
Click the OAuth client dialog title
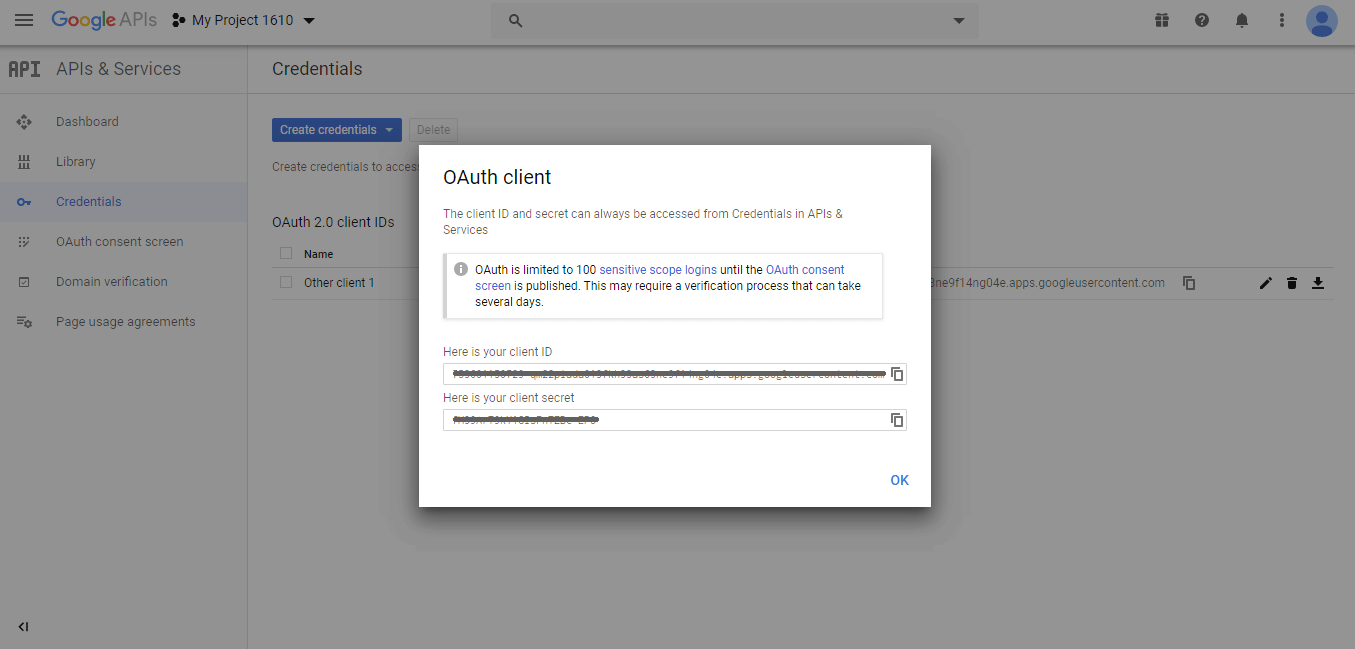coord(497,177)
